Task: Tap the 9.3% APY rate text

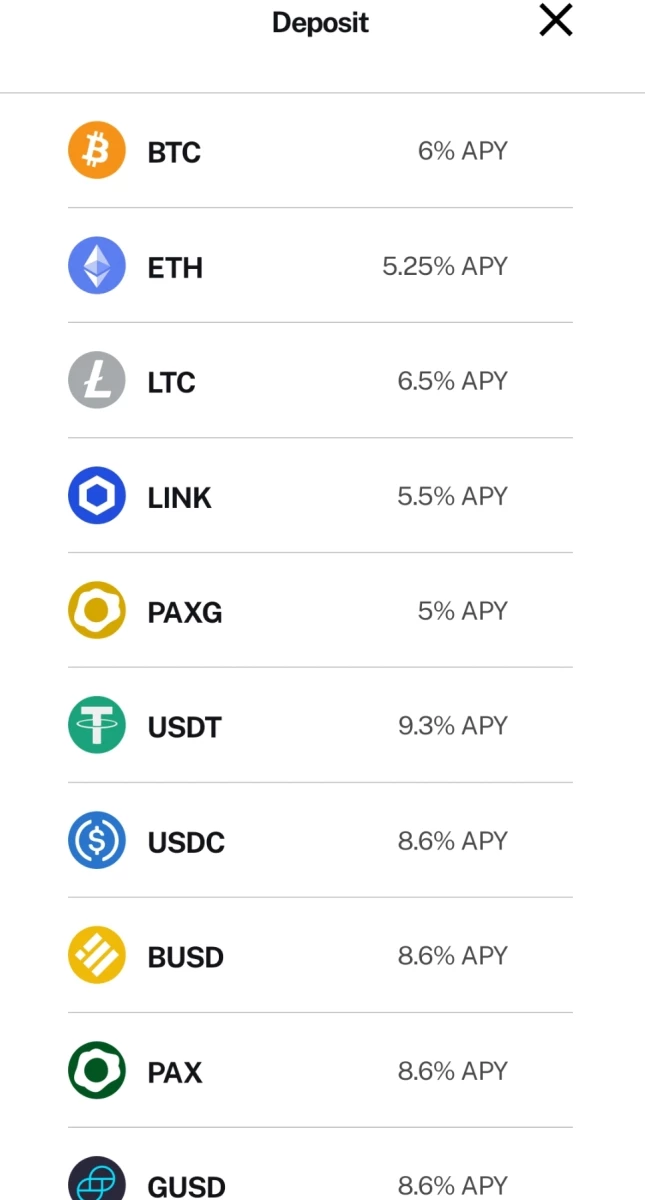Action: pyautogui.click(x=453, y=726)
